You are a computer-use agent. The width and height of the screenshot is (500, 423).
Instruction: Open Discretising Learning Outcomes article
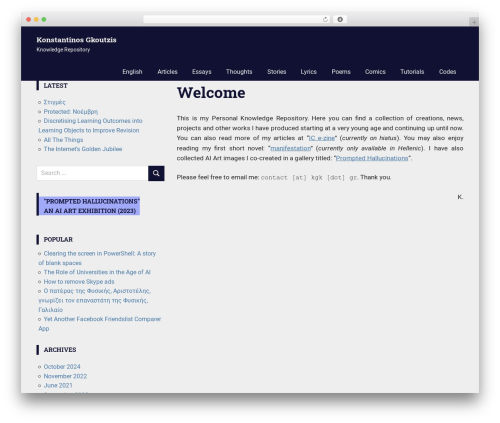90,125
